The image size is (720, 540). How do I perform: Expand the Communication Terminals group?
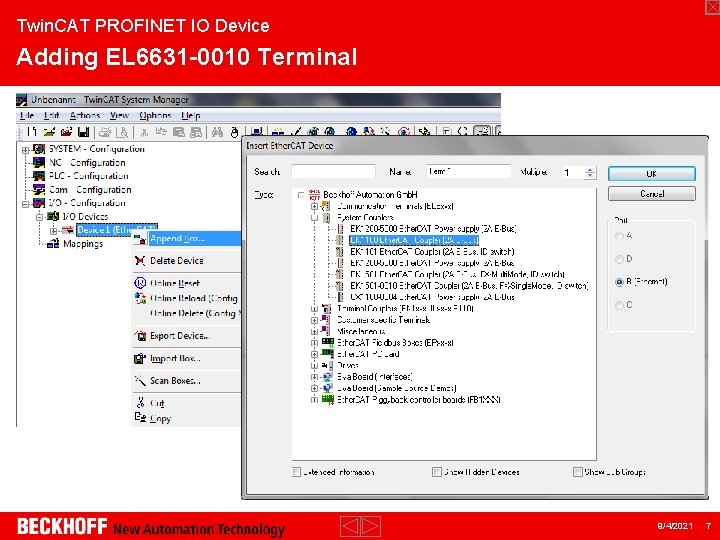314,206
